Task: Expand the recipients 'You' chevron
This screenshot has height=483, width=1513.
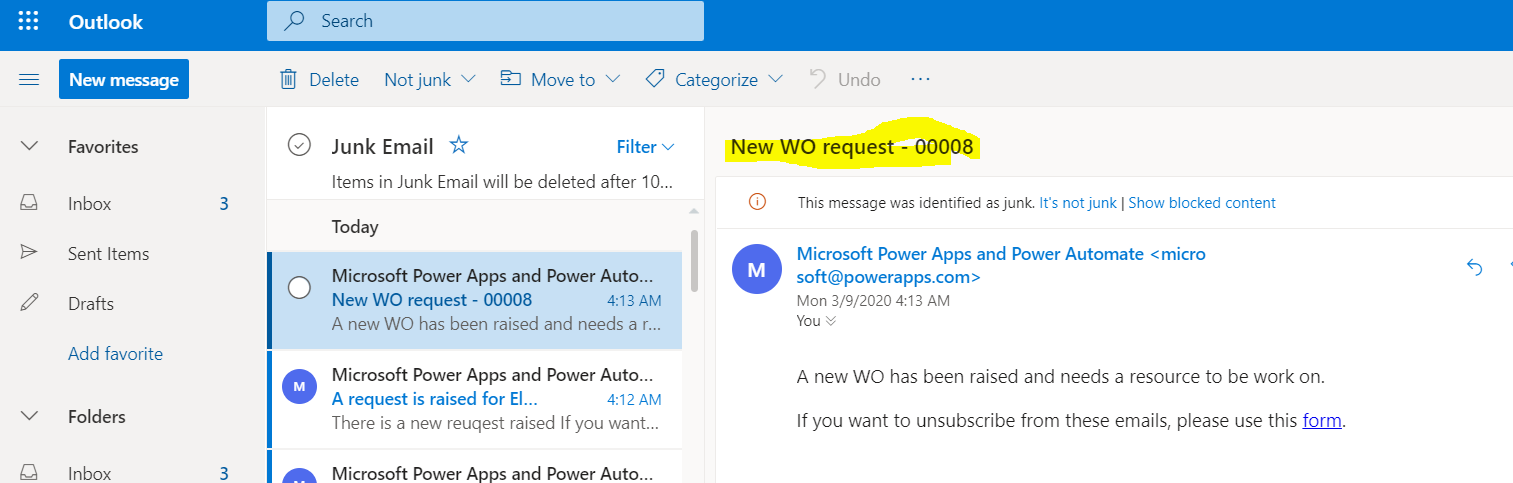Action: tap(830, 321)
